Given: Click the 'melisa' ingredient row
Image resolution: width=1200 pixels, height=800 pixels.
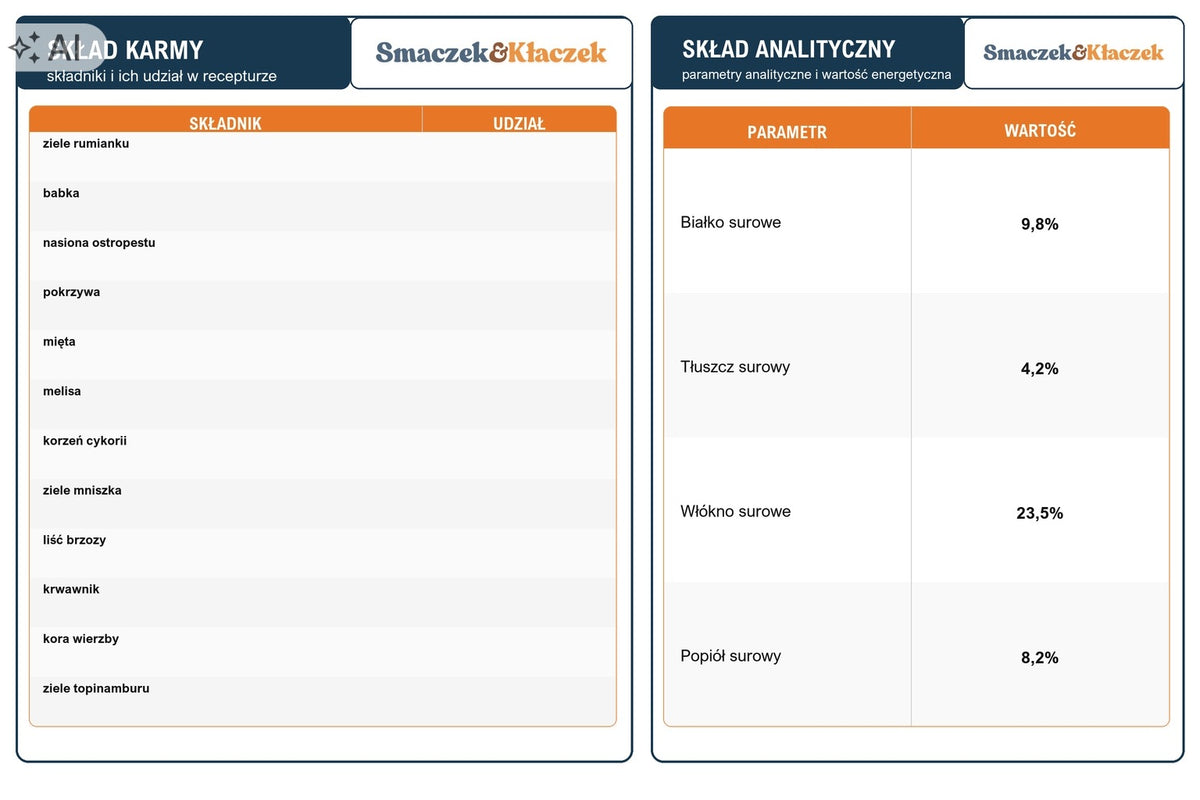Looking at the screenshot, I should pos(322,404).
